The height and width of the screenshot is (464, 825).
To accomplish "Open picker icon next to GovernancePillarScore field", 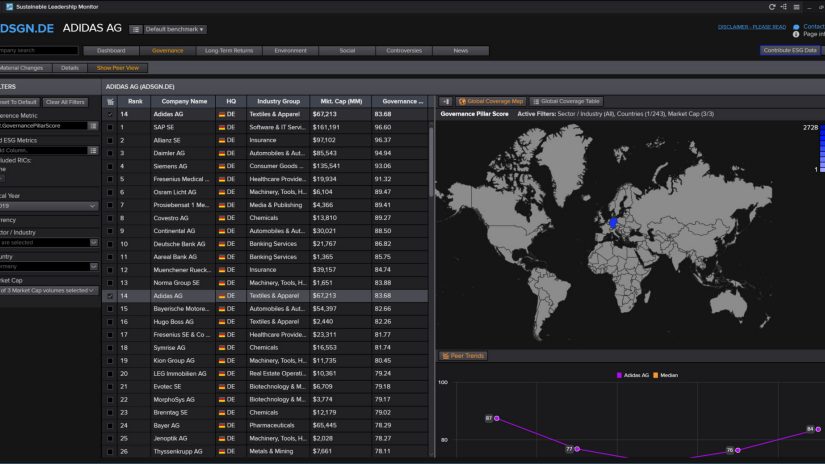I will [93, 126].
